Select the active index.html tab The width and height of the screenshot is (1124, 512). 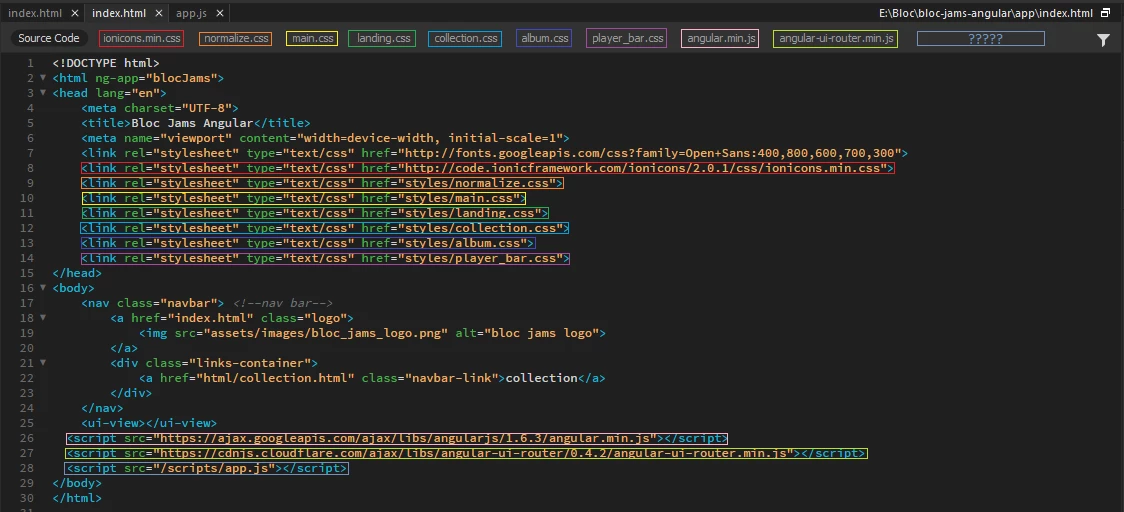pyautogui.click(x=119, y=13)
